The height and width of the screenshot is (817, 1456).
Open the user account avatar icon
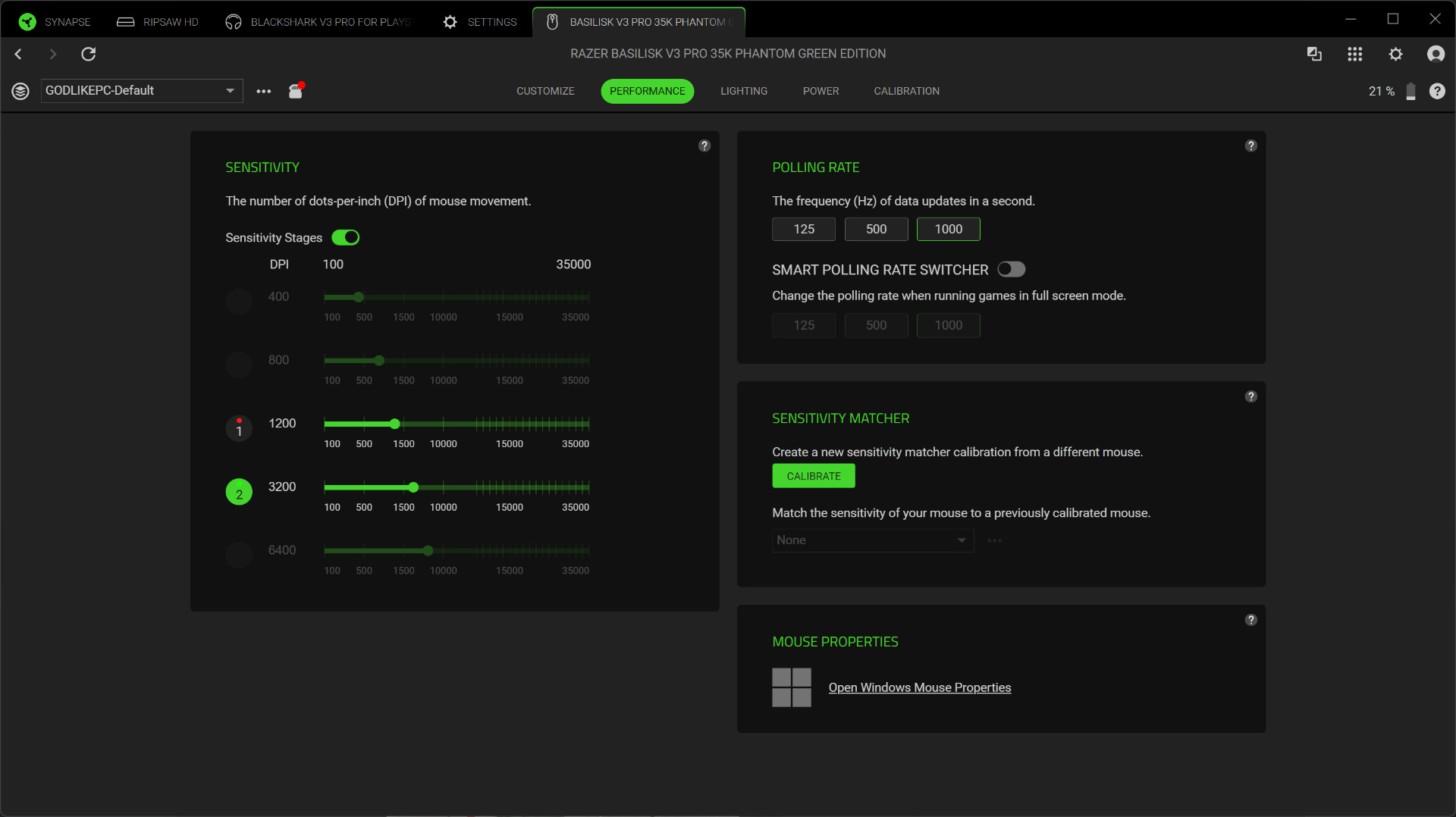tap(1436, 54)
